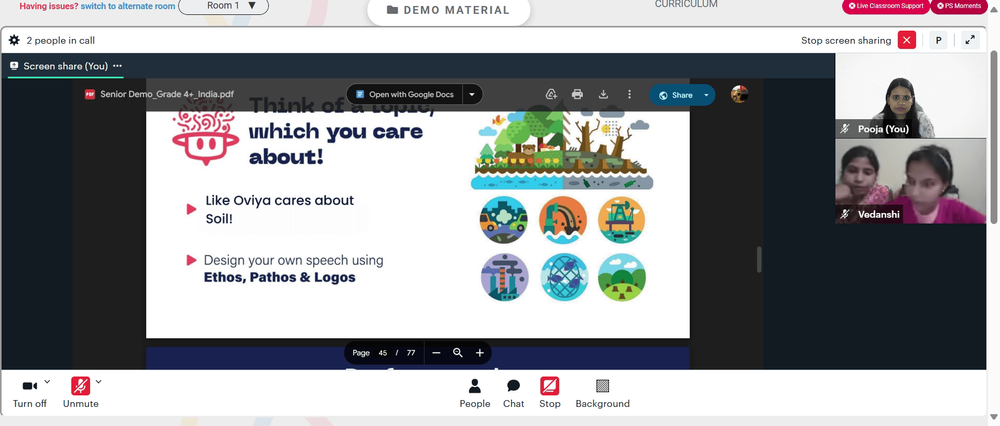Click Vedanshi video tile

pyautogui.click(x=911, y=181)
